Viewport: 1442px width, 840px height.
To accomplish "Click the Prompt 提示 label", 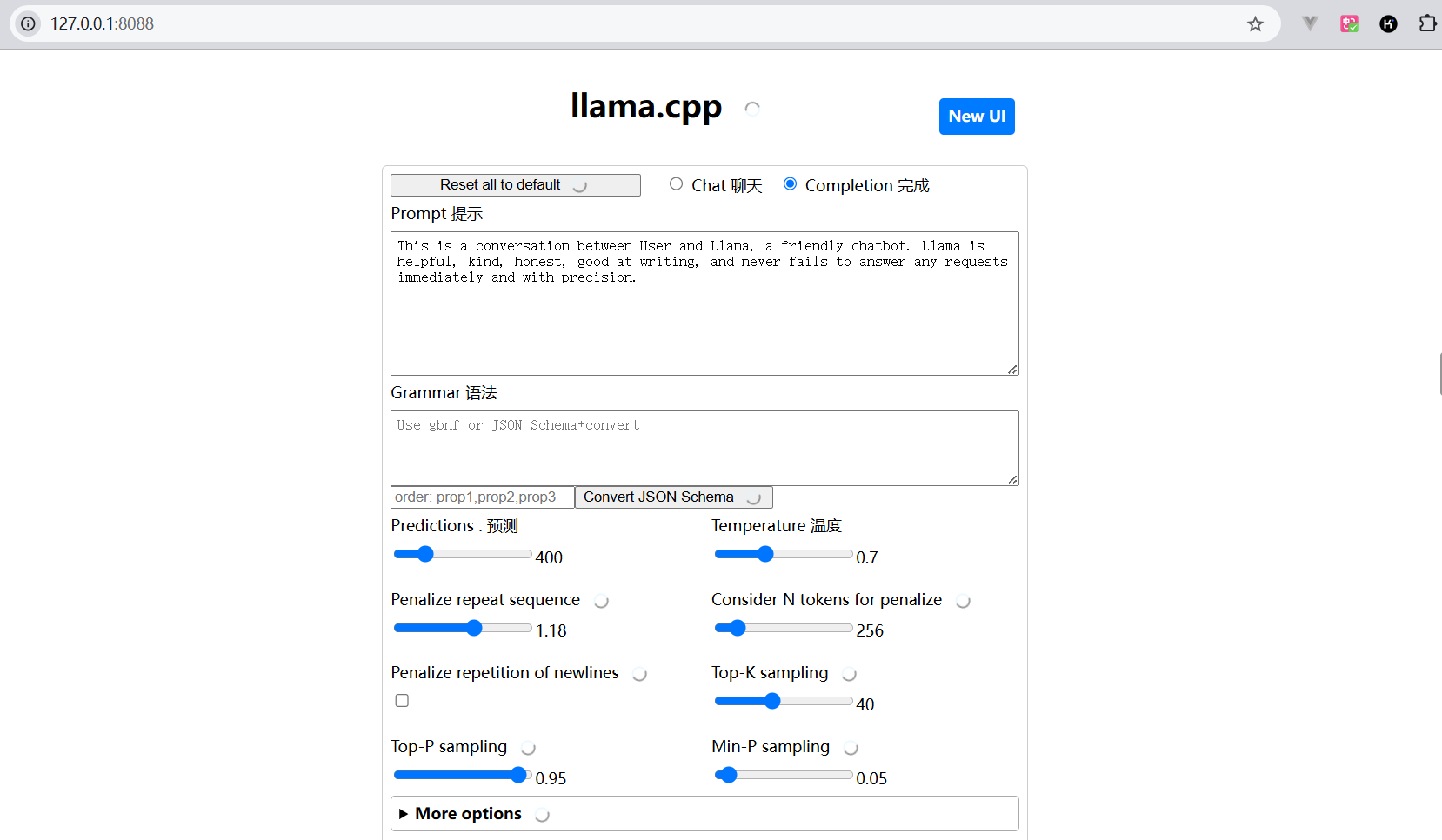I will point(437,214).
